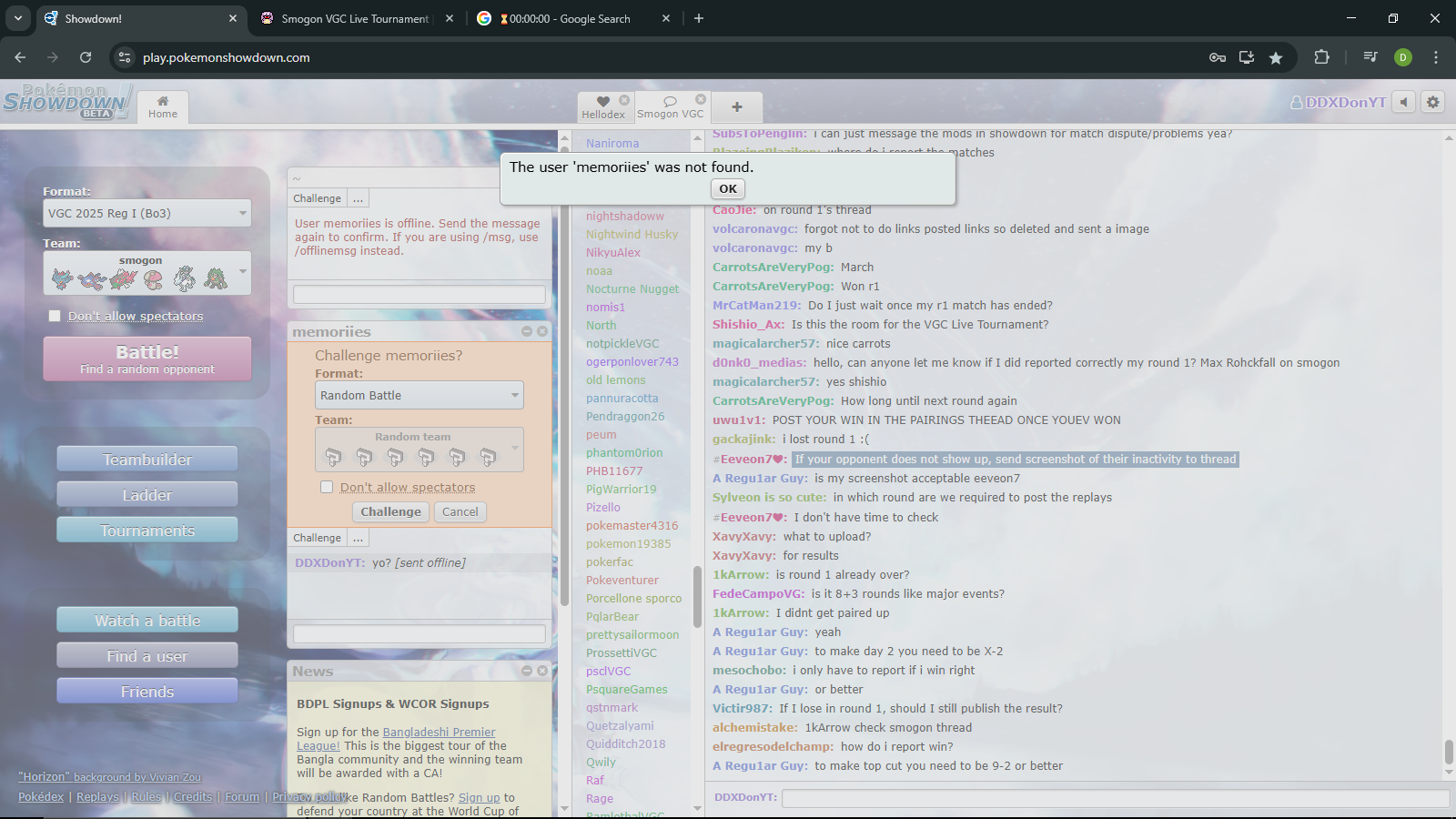Switch to the Smogon VGC room tab

[x=671, y=106]
